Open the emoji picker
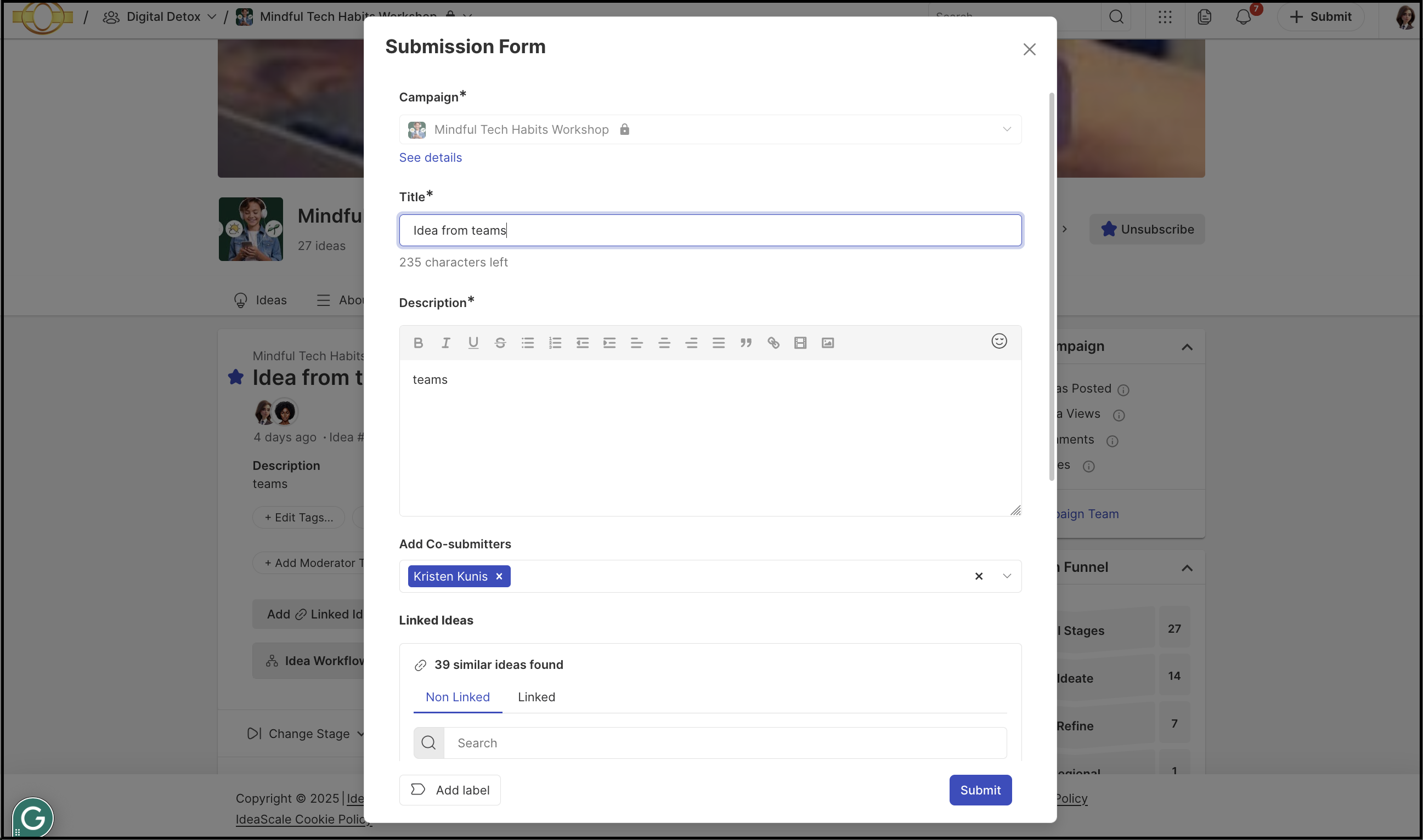1423x840 pixels. coord(999,340)
